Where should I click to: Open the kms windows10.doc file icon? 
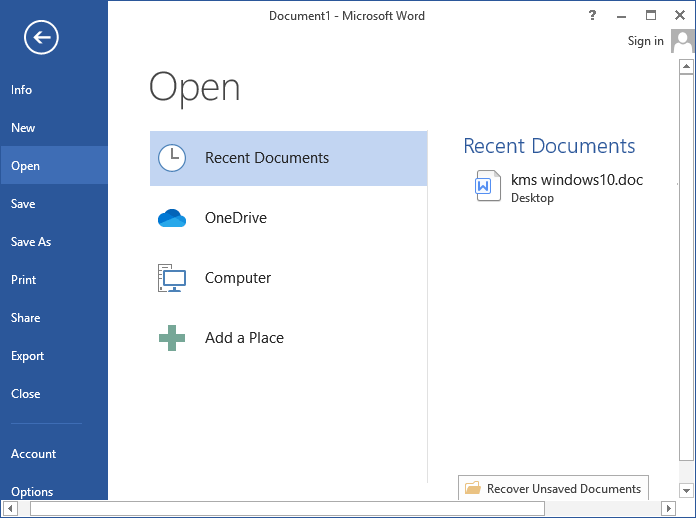(488, 187)
